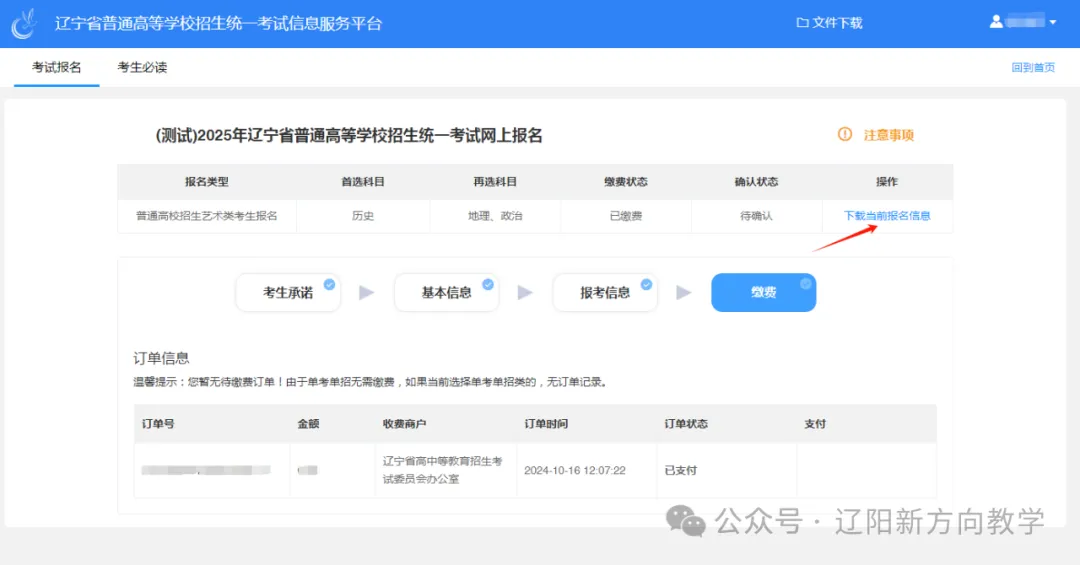This screenshot has height=565, width=1080.
Task: Click the 首选科目 column header
Action: [363, 182]
